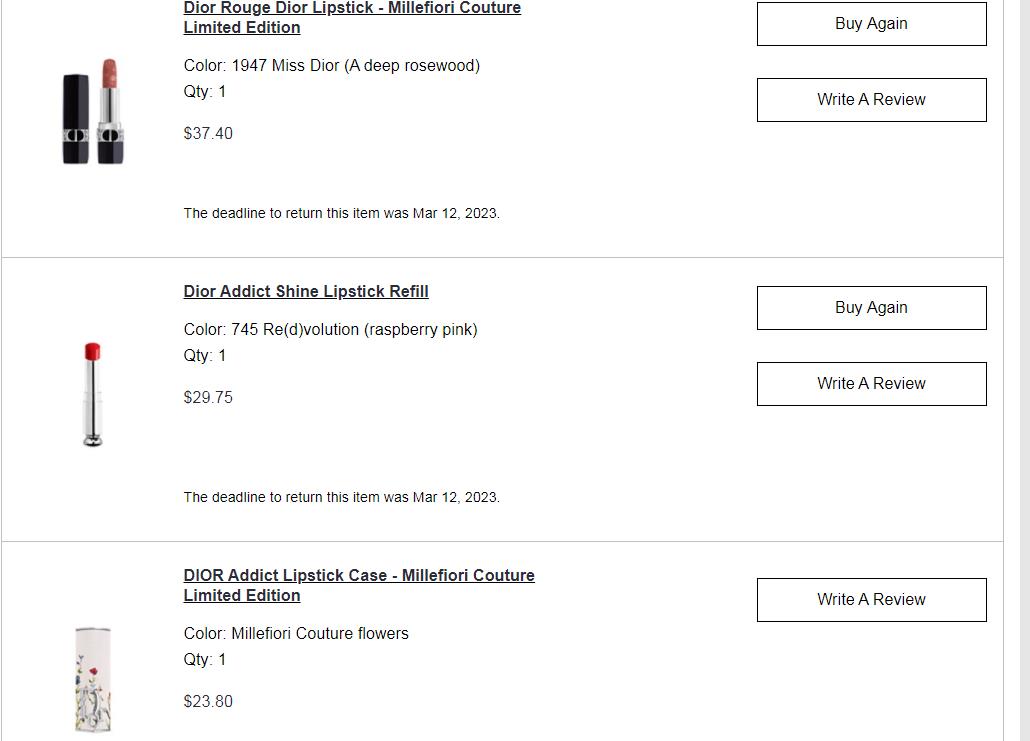Buy Again the Dior Addict Shine Refill
The height and width of the screenshot is (741, 1030).
click(x=871, y=307)
